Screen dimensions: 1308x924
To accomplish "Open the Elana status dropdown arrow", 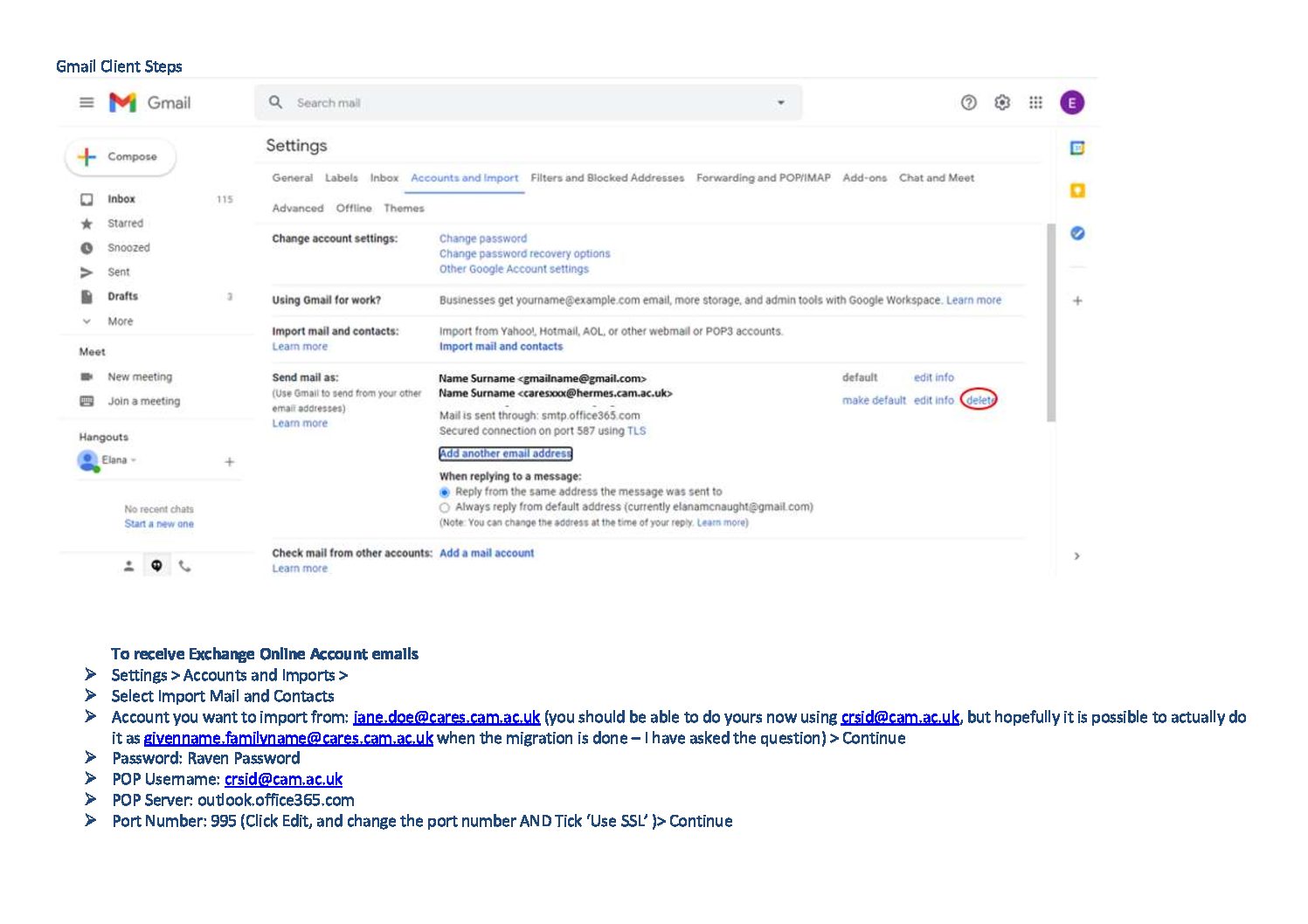I will [134, 460].
